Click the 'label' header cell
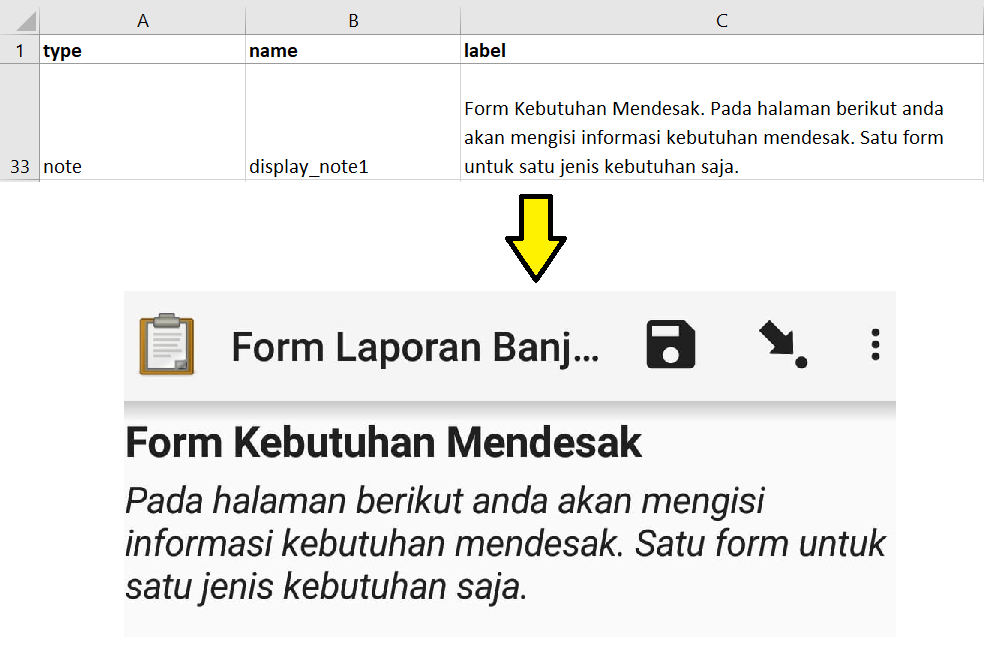991x651 pixels. pos(721,50)
